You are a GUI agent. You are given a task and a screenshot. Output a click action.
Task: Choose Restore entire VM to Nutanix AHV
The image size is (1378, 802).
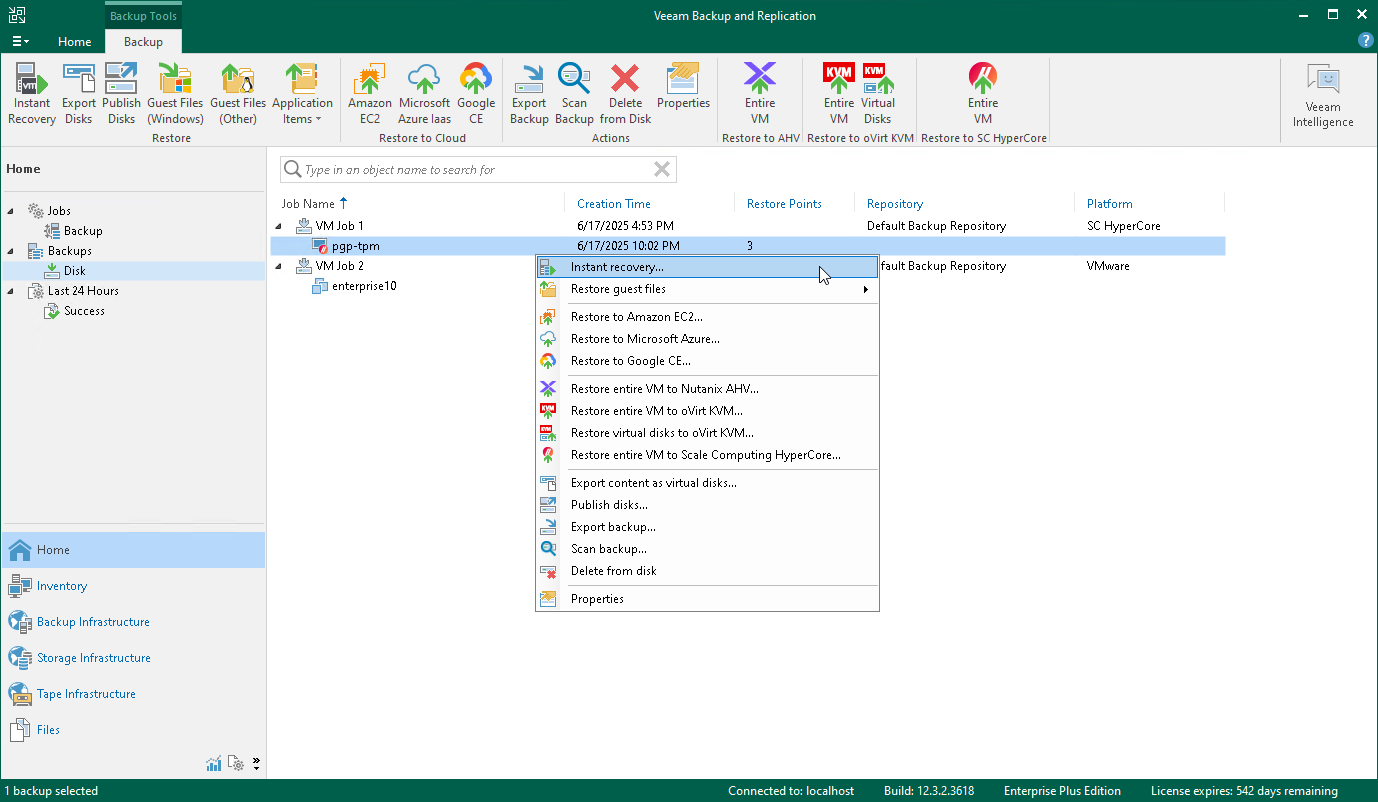[x=707, y=389]
